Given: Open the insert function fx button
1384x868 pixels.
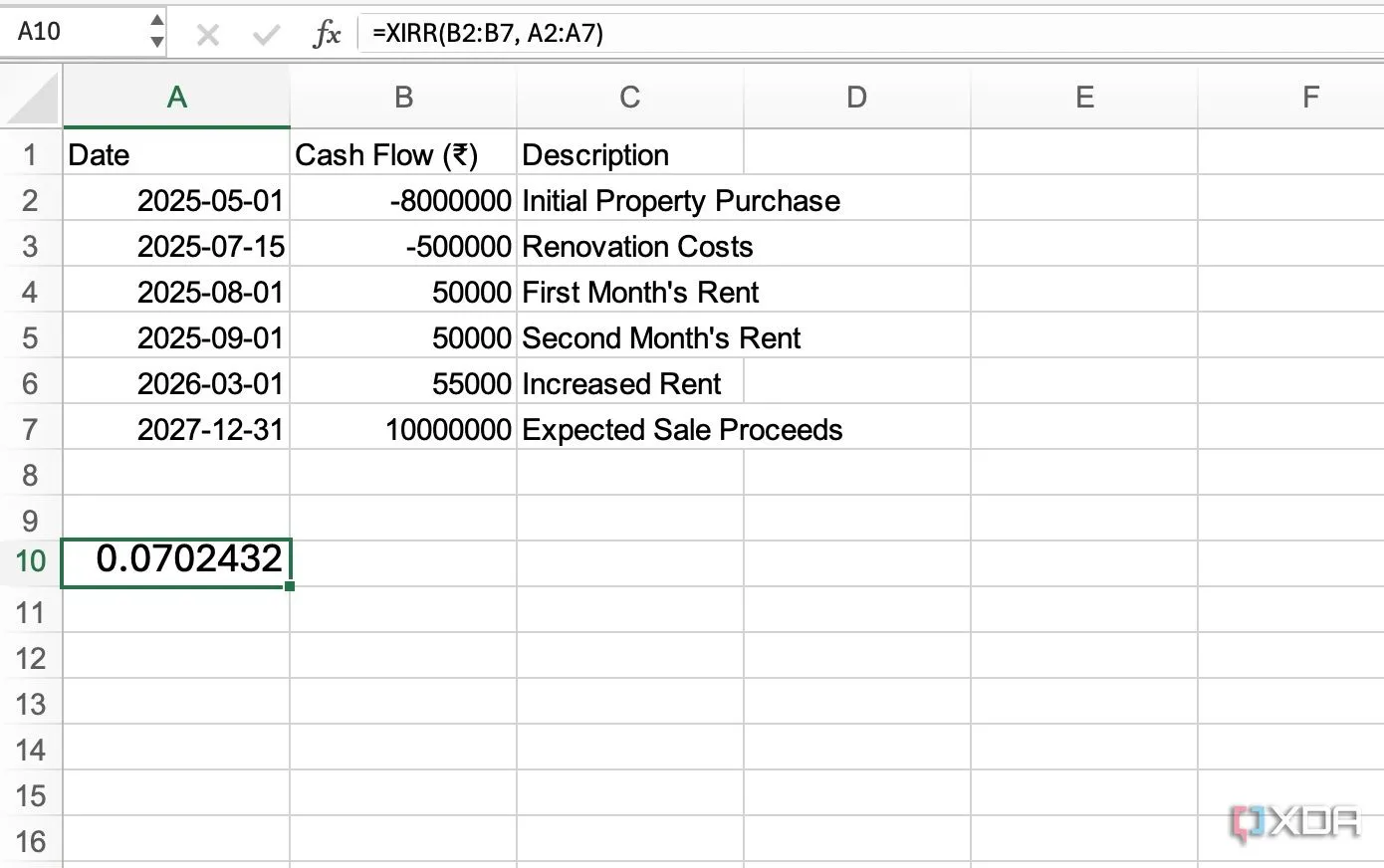Looking at the screenshot, I should [327, 34].
